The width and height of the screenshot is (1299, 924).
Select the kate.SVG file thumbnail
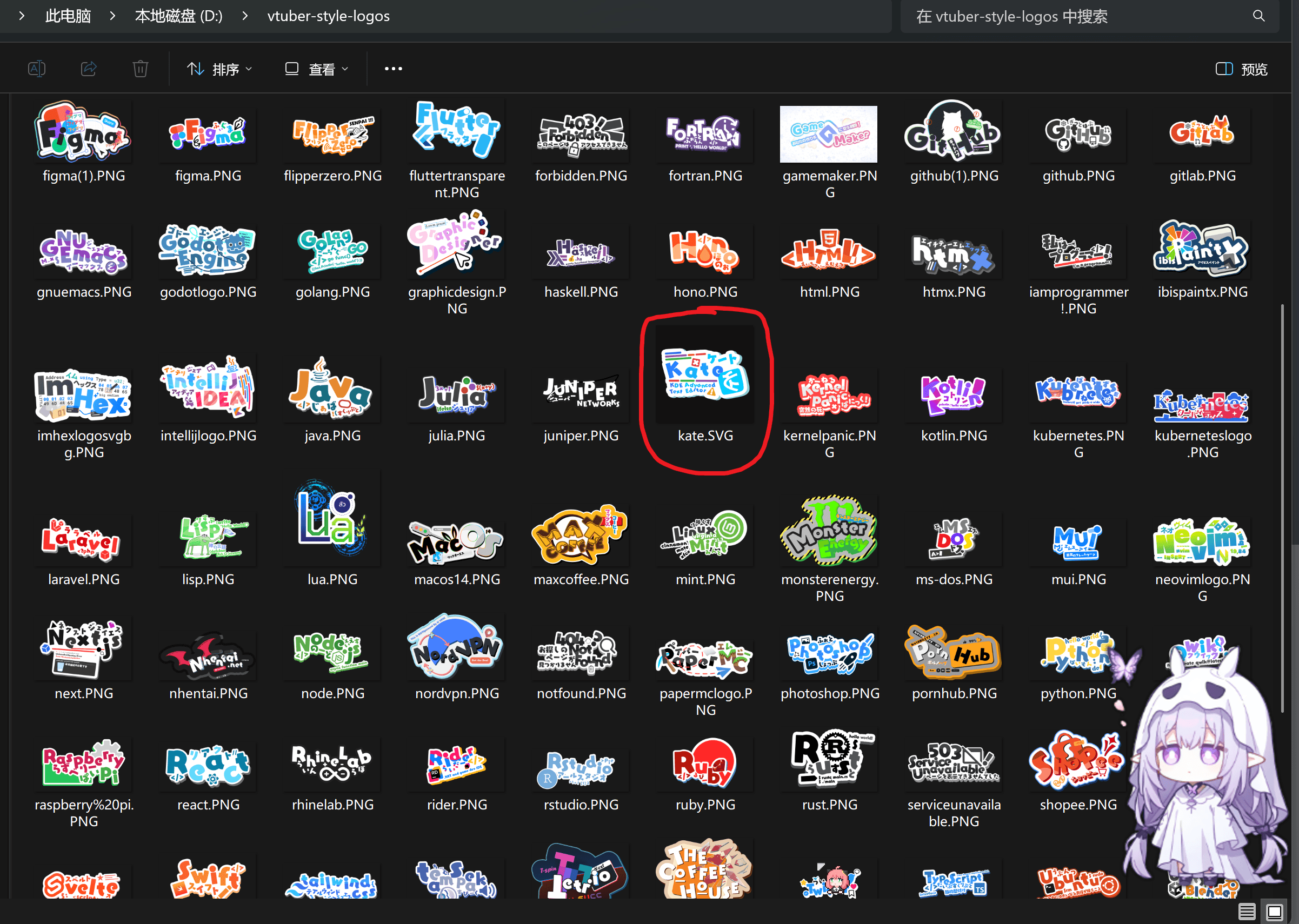[x=705, y=376]
